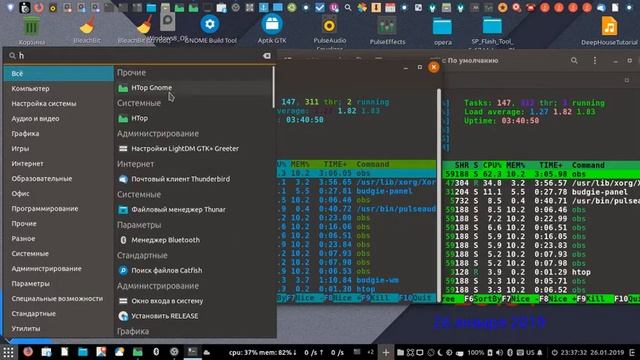Open GNOME Build Tool desktop icon
This screenshot has height=360, width=640.
tap(210, 29)
